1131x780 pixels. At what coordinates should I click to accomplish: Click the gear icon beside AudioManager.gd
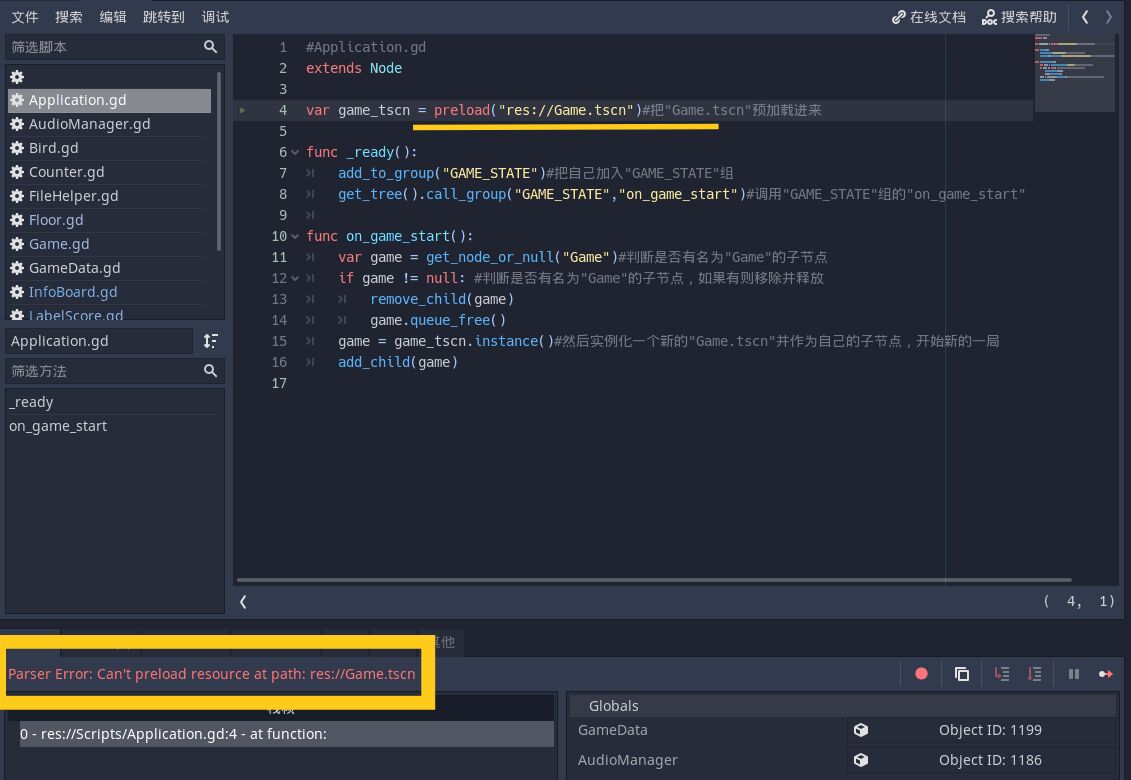[17, 124]
